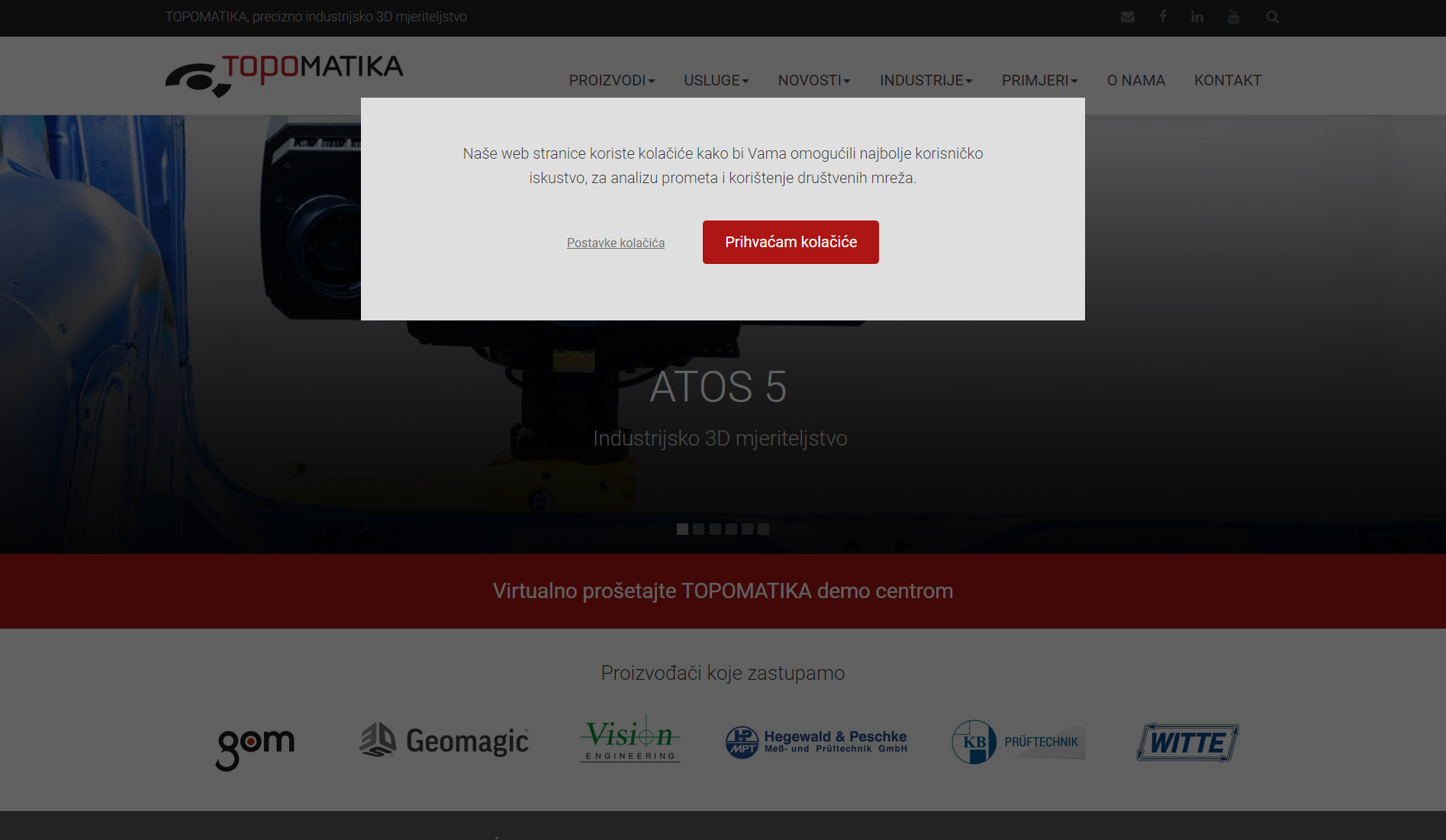This screenshot has width=1446, height=840.
Task: Open the KONTAKT page
Action: [1228, 80]
